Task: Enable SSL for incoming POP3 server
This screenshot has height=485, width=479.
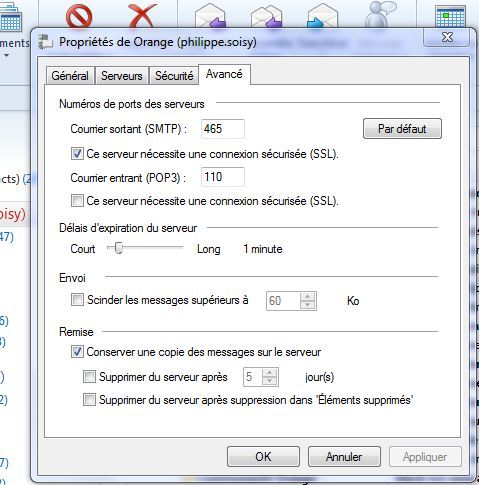Action: tap(77, 201)
